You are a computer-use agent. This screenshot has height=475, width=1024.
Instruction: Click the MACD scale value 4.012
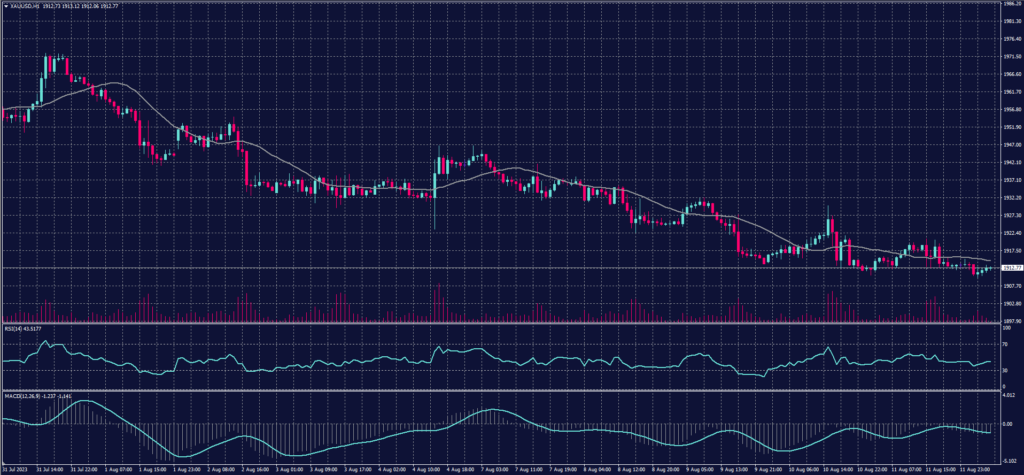coord(1008,394)
